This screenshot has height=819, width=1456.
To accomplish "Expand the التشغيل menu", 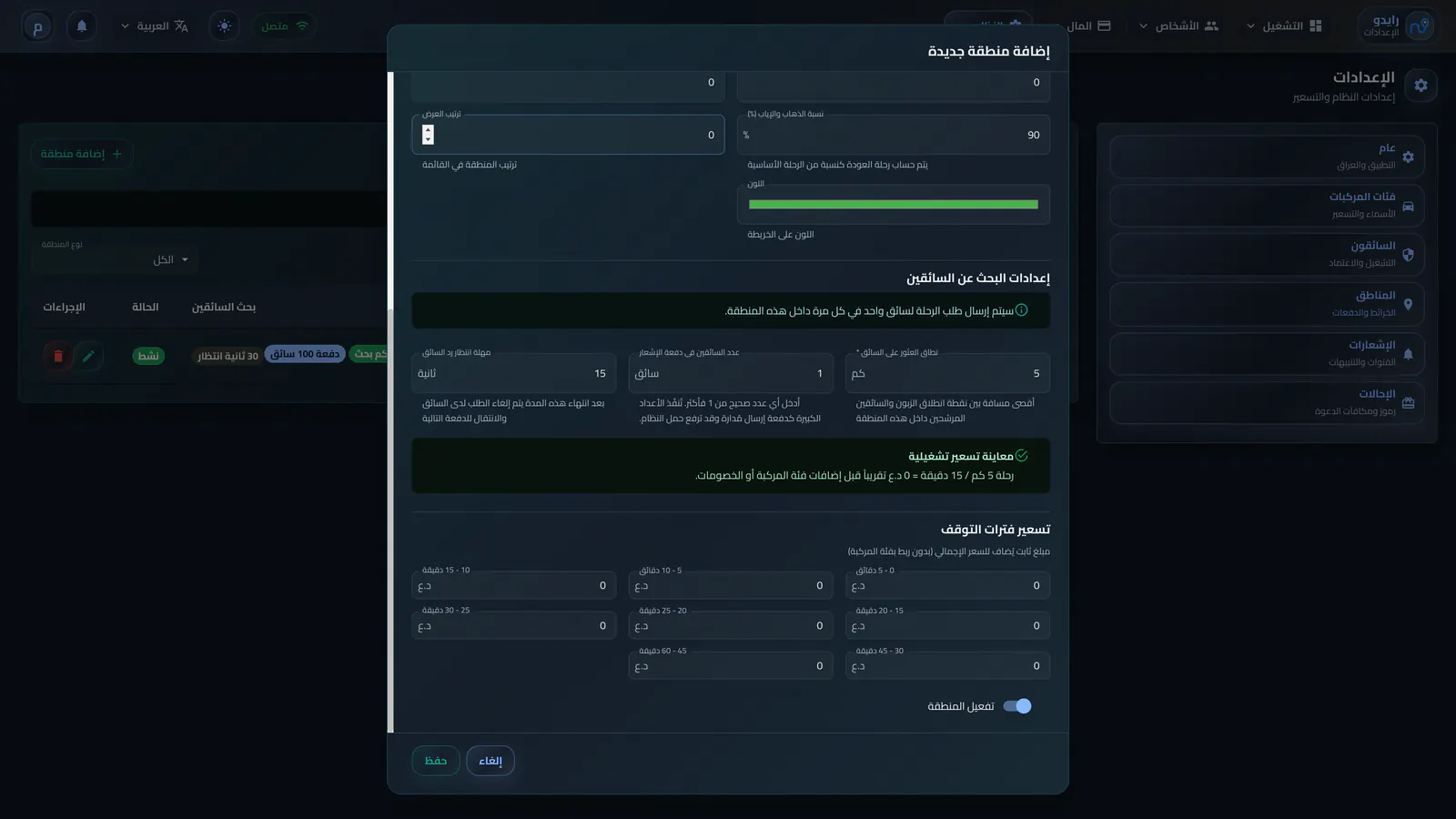I will [x=1284, y=26].
